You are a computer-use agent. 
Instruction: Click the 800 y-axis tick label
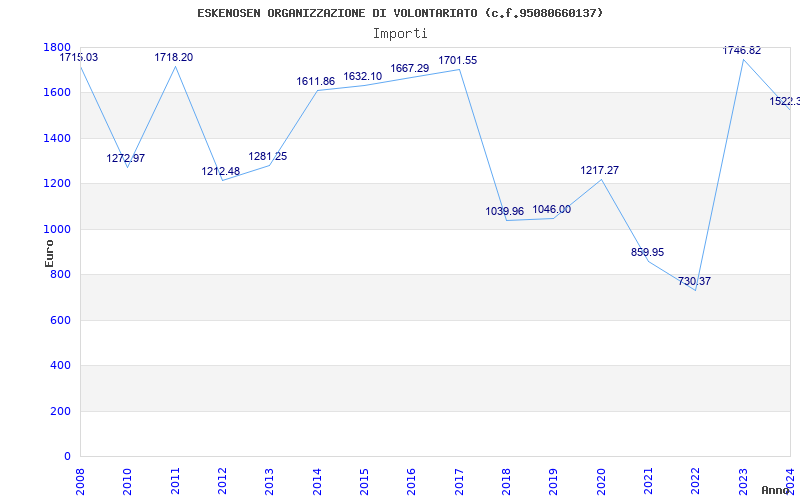[61, 274]
